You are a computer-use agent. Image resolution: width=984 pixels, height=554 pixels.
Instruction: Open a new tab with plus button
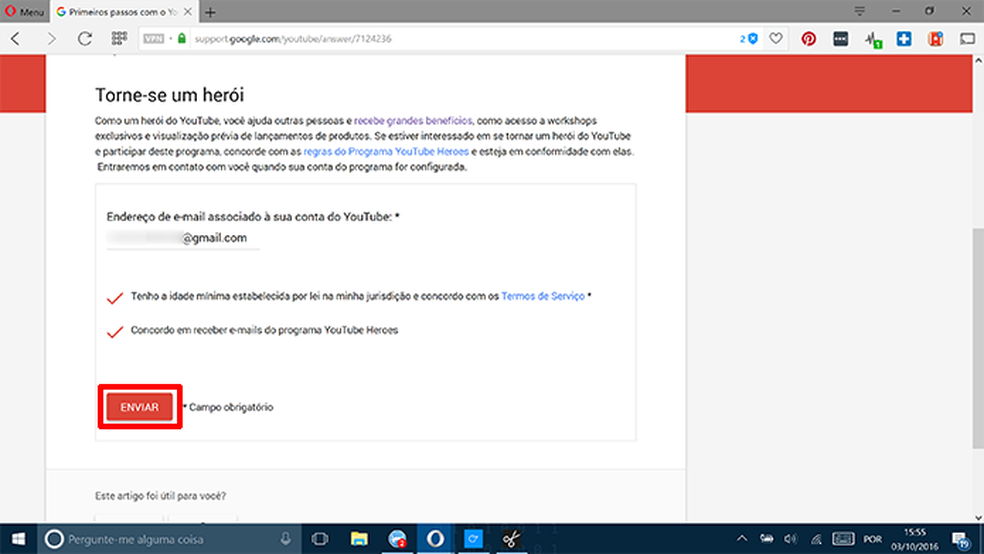[210, 12]
